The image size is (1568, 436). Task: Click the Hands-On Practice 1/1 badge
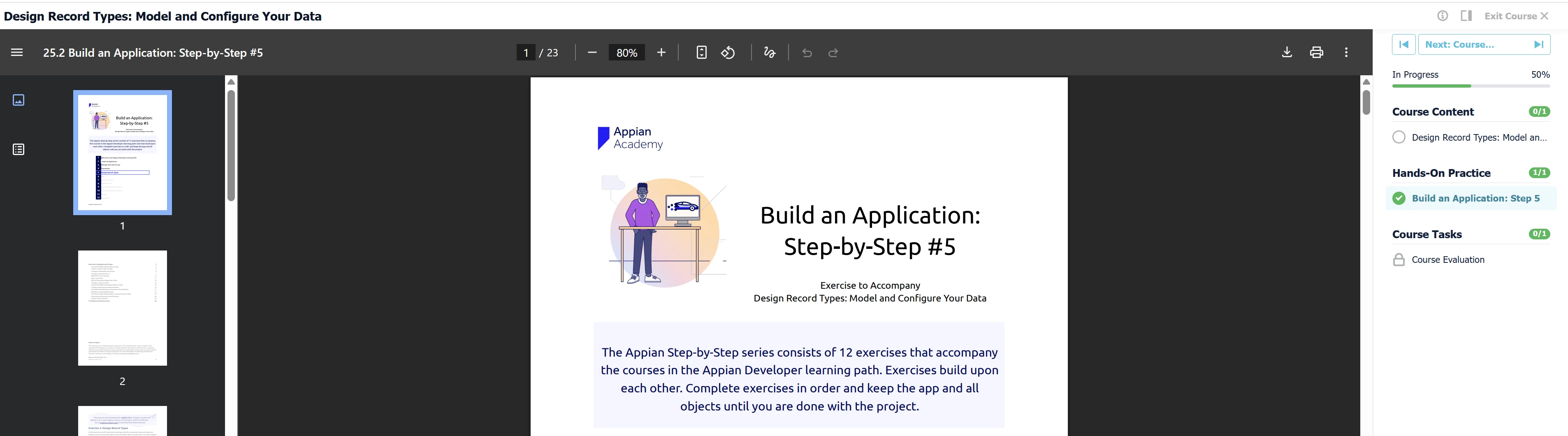(1539, 173)
